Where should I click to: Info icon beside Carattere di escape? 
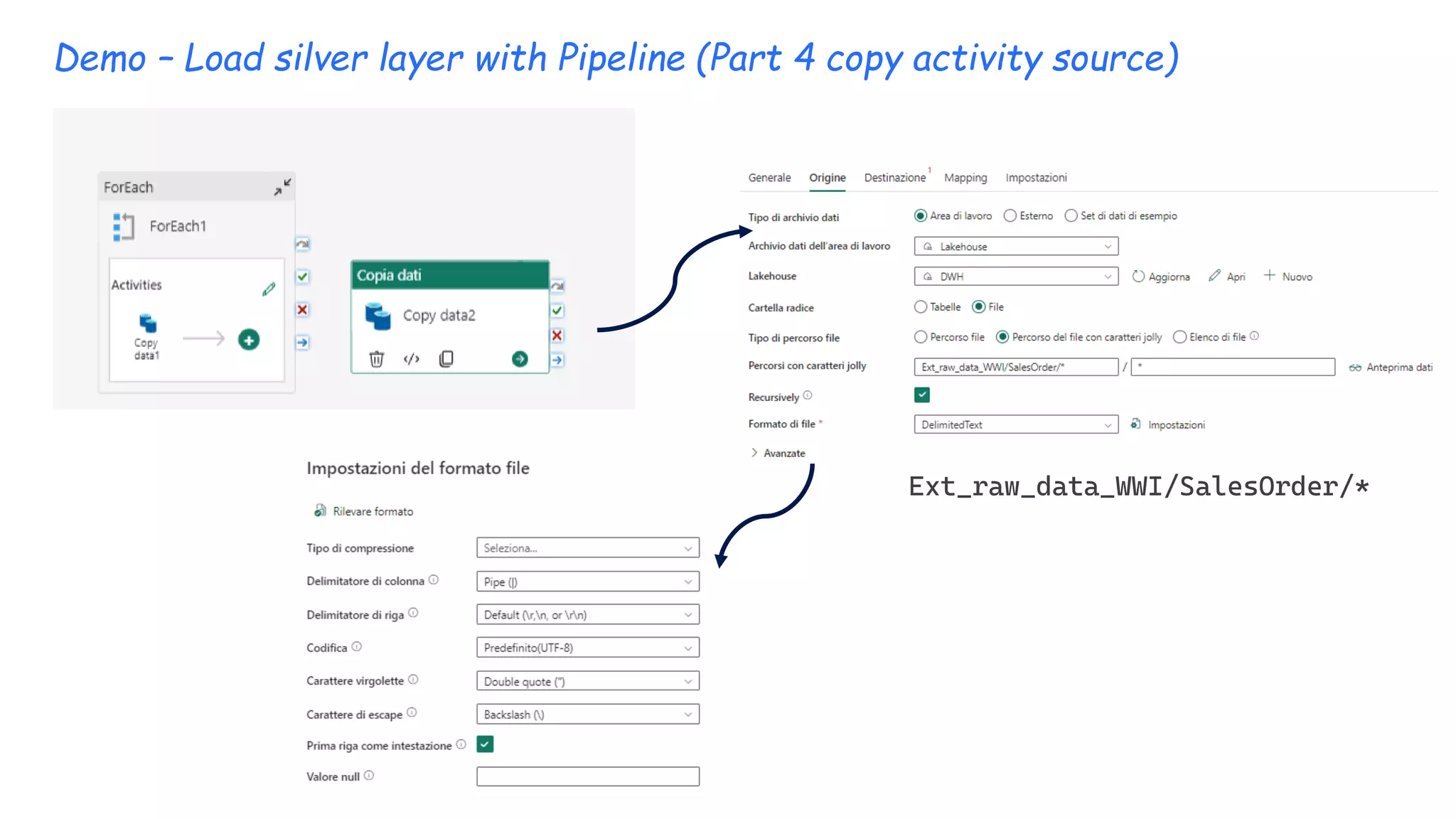point(412,713)
